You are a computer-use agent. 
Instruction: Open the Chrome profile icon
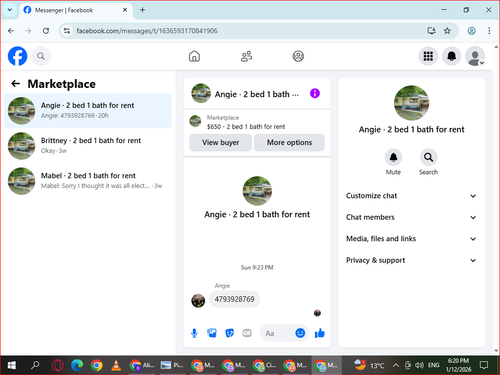point(471,31)
